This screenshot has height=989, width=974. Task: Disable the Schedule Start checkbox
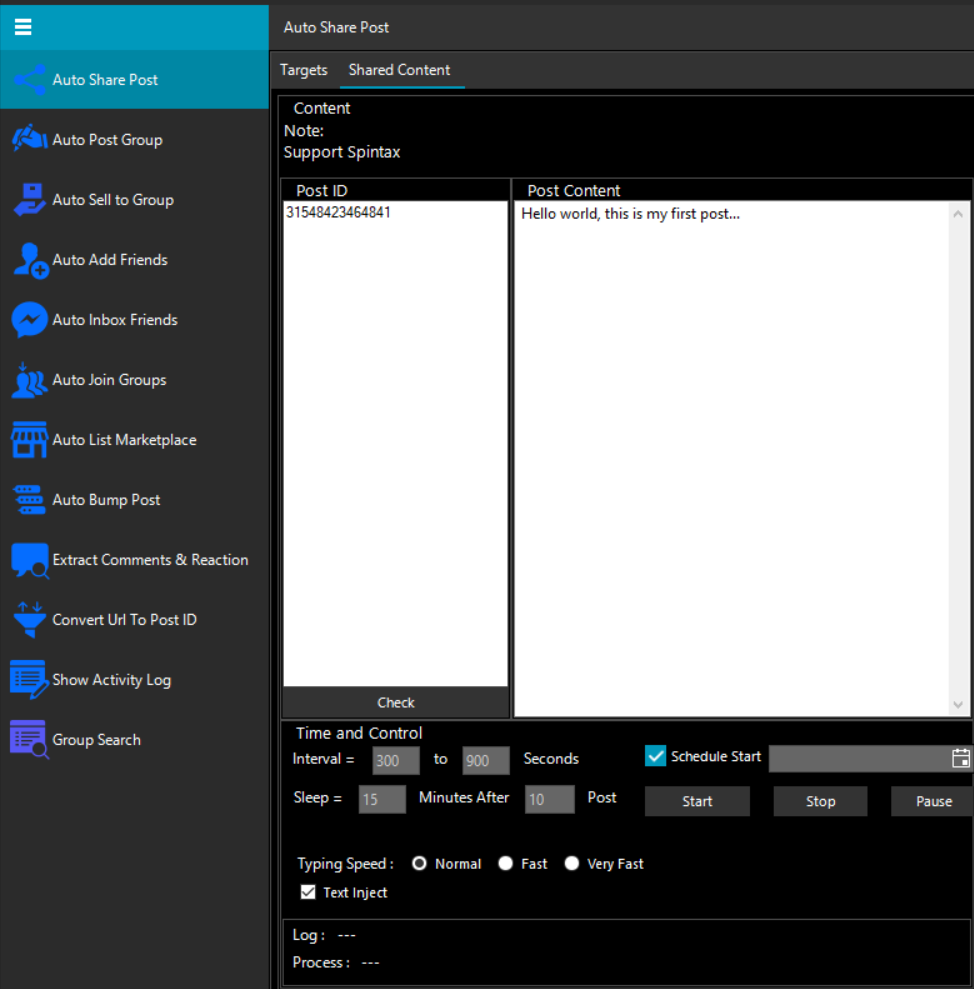pyautogui.click(x=655, y=756)
